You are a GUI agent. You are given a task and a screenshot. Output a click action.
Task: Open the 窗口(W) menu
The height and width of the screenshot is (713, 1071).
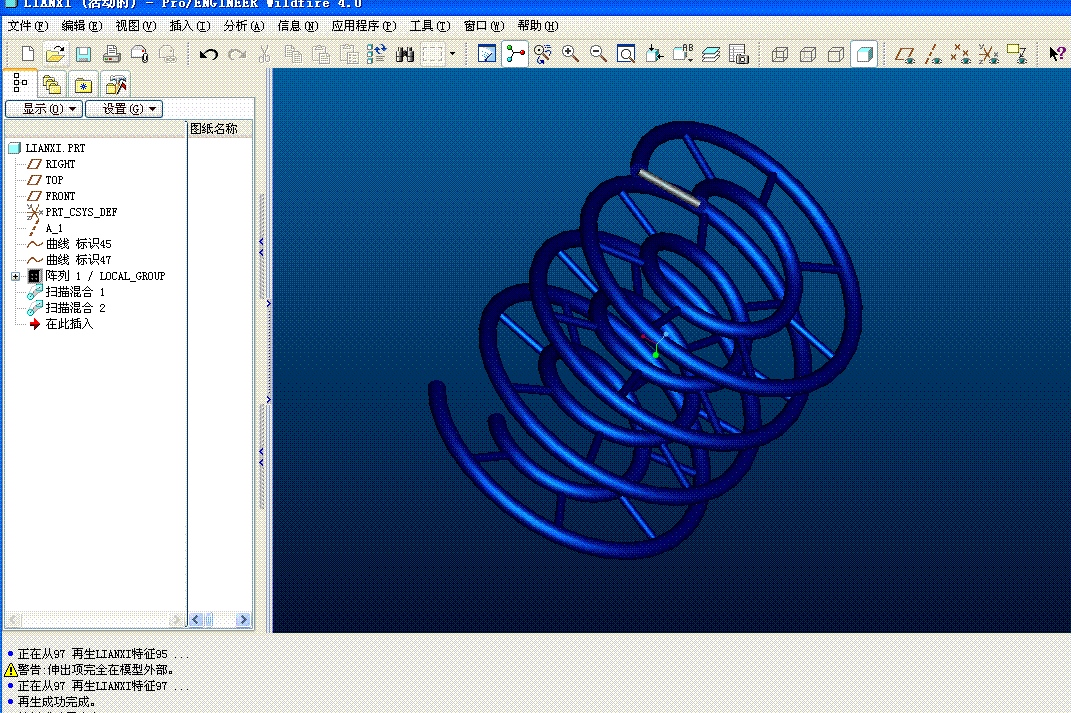pyautogui.click(x=484, y=26)
